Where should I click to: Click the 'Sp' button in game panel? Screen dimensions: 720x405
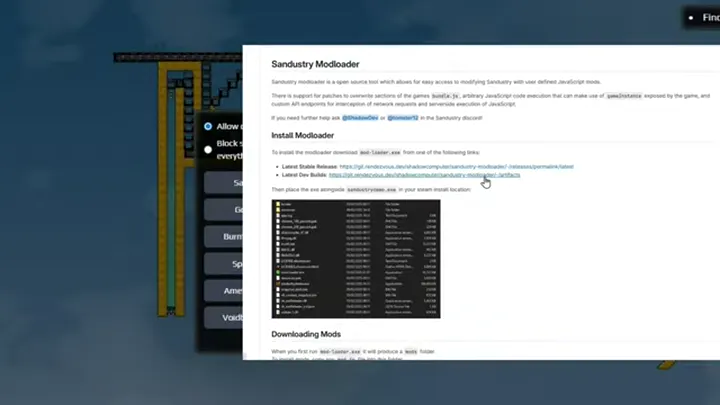[x=224, y=264]
